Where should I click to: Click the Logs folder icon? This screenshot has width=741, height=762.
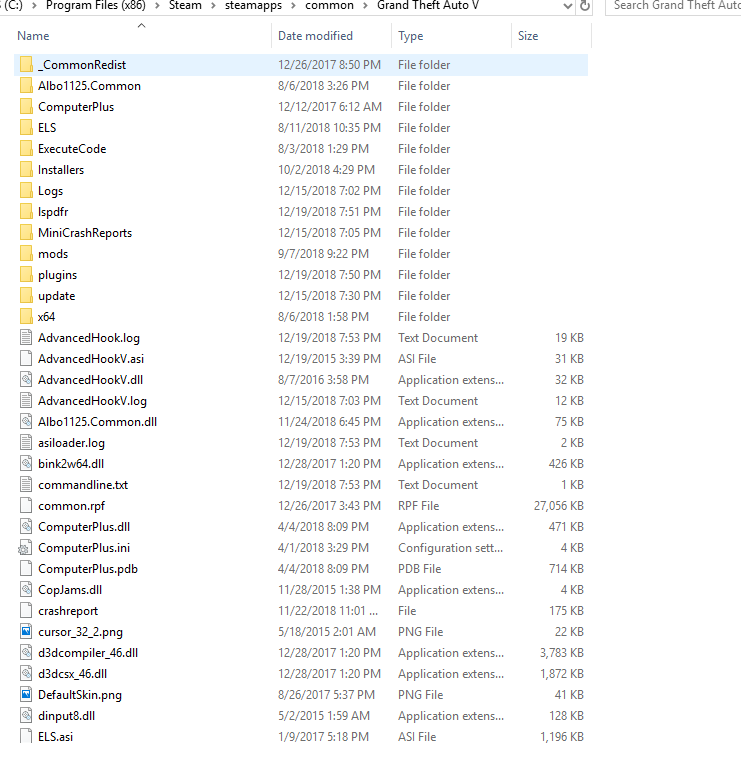pyautogui.click(x=26, y=191)
